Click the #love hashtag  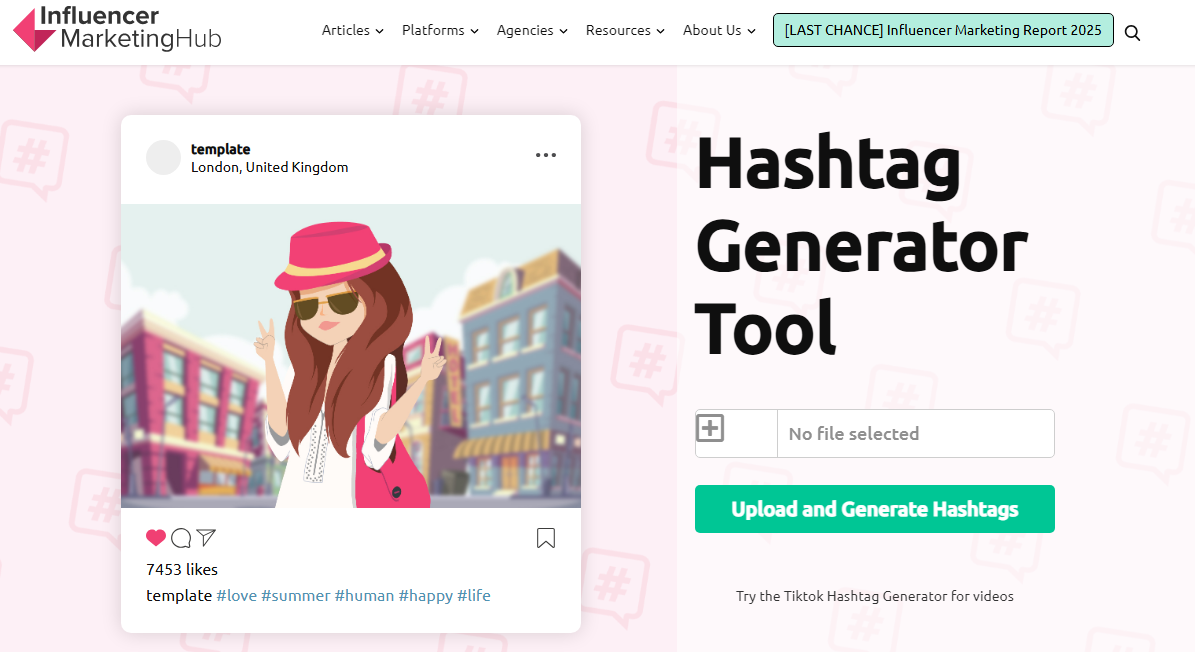[237, 596]
